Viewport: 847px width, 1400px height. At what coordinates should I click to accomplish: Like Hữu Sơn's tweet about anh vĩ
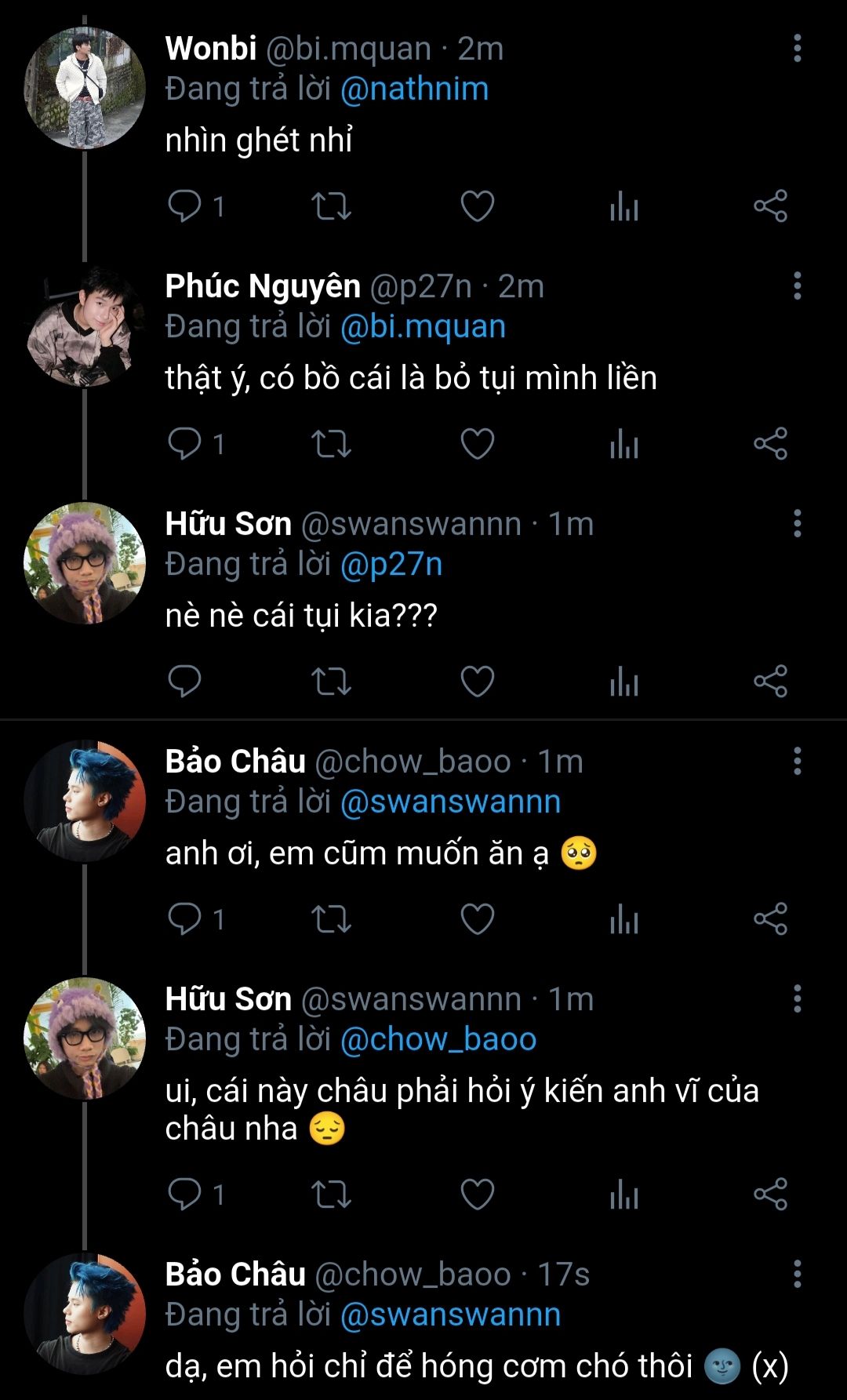point(477,1195)
